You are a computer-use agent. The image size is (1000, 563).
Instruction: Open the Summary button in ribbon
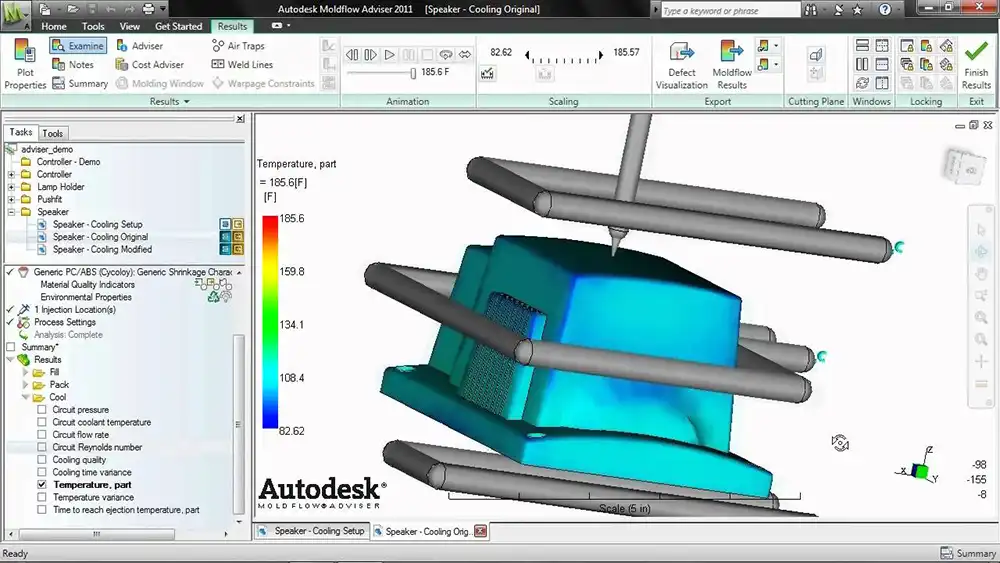(x=80, y=84)
